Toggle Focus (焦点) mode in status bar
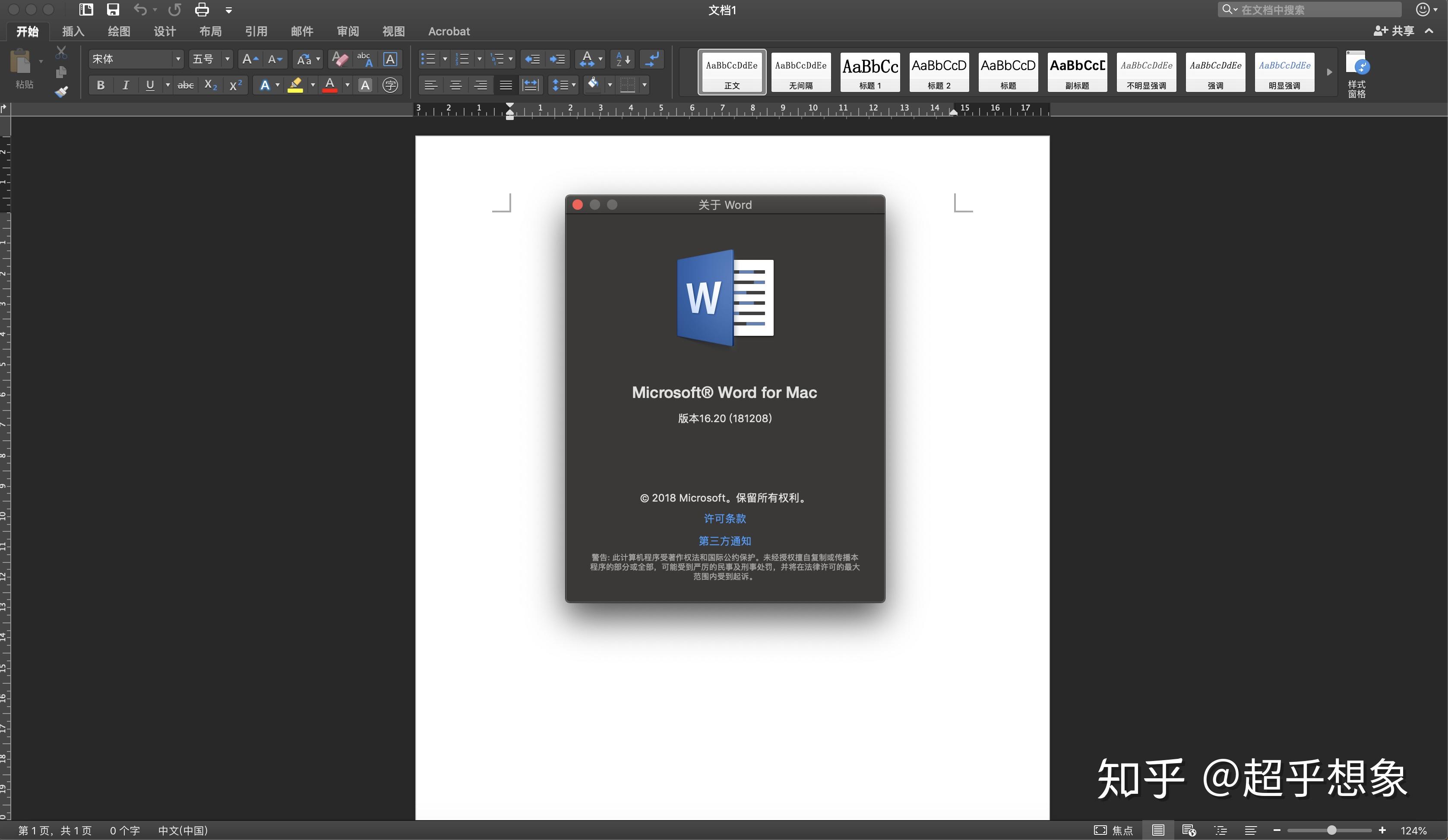The image size is (1448, 840). coord(1113,830)
